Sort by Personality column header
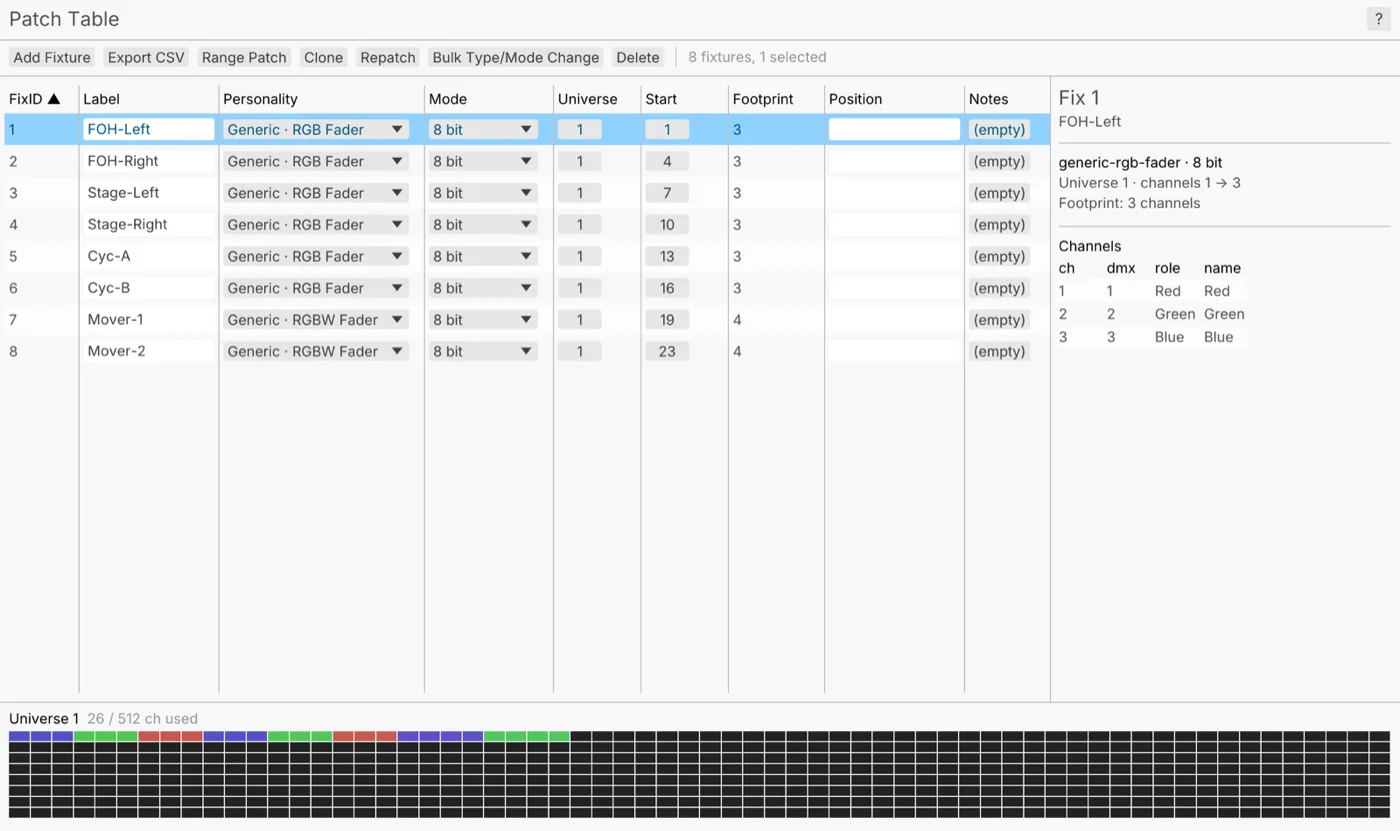Viewport: 1400px width, 831px height. tap(260, 99)
